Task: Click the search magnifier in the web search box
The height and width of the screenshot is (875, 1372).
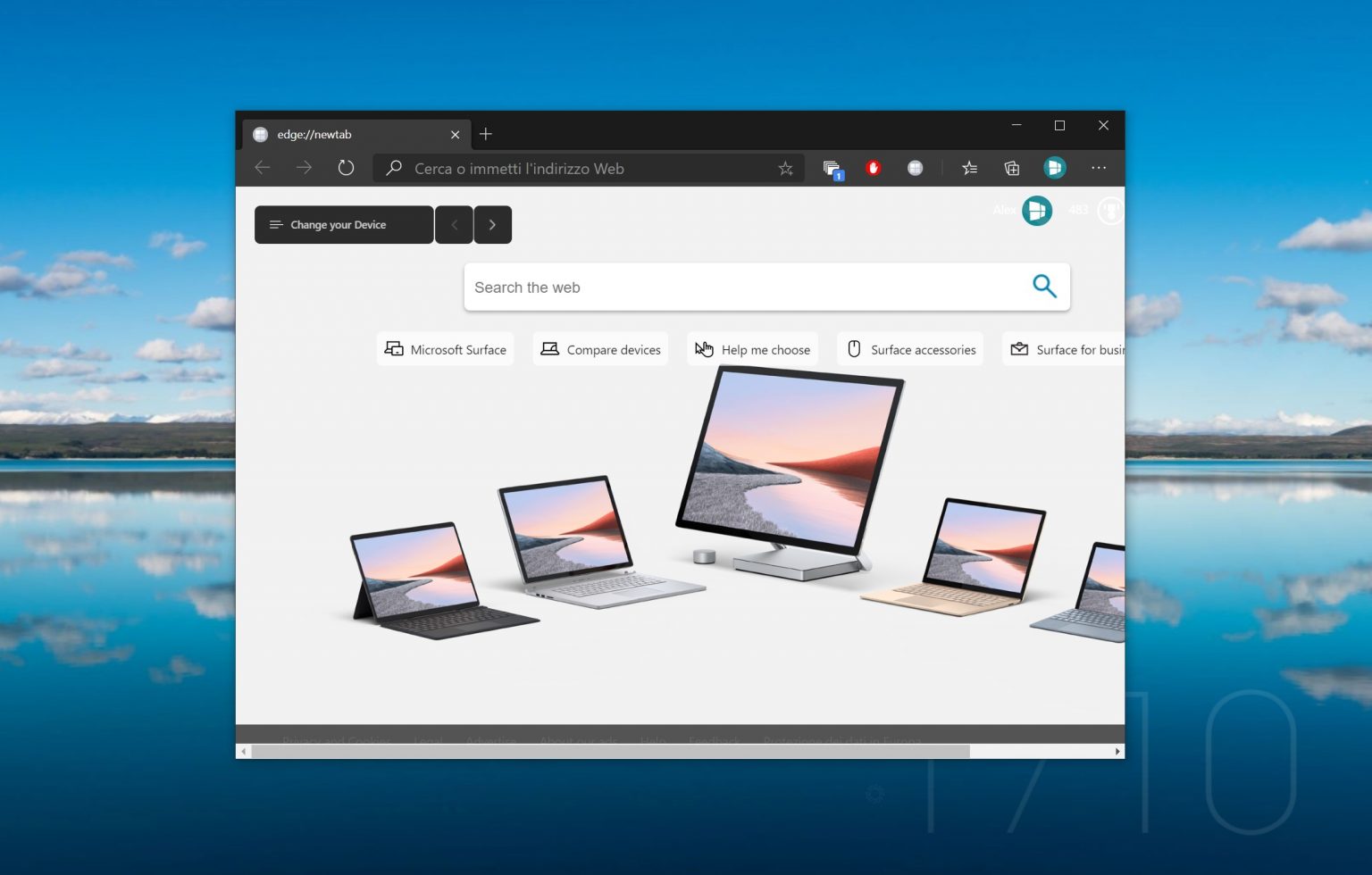Action: [1043, 287]
